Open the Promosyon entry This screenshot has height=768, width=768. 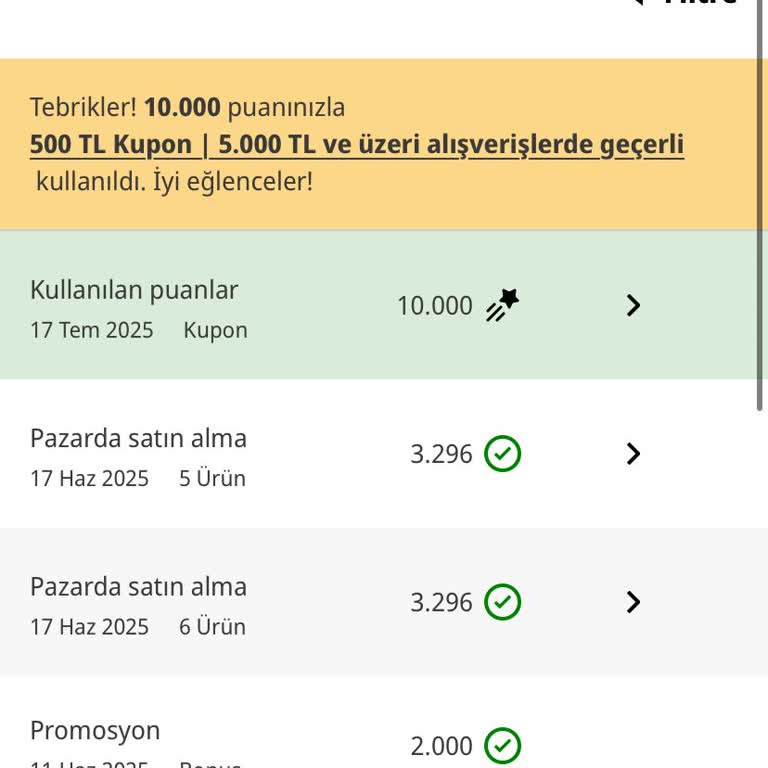click(95, 731)
